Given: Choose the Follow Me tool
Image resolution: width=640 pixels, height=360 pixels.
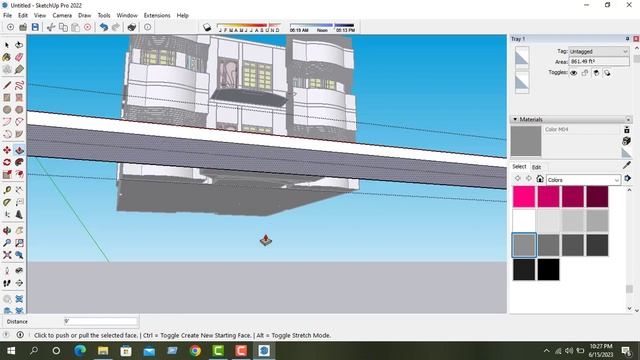Looking at the screenshot, I should tap(19, 162).
